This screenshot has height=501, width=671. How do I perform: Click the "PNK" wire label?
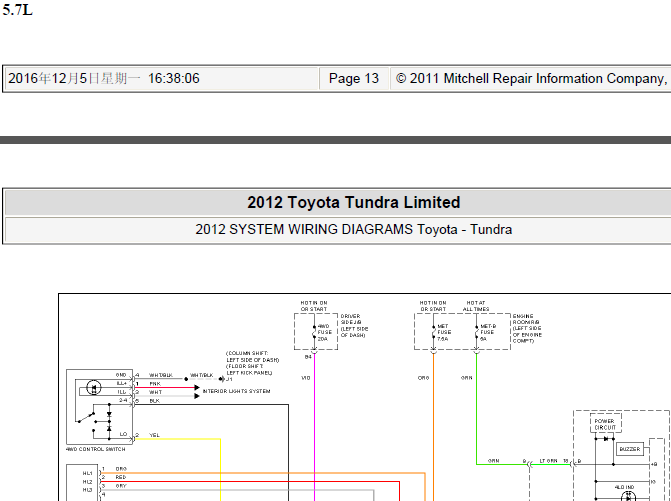[x=155, y=384]
